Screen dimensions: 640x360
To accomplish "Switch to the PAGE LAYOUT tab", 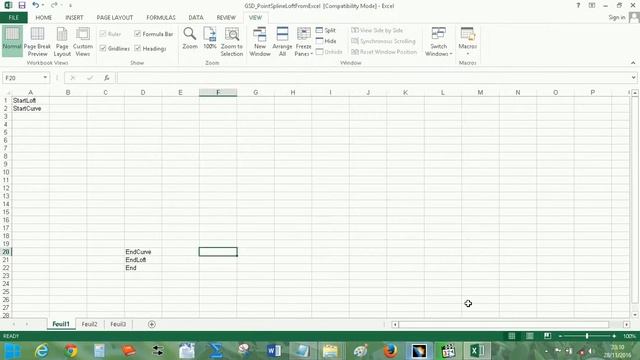I will tap(115, 18).
